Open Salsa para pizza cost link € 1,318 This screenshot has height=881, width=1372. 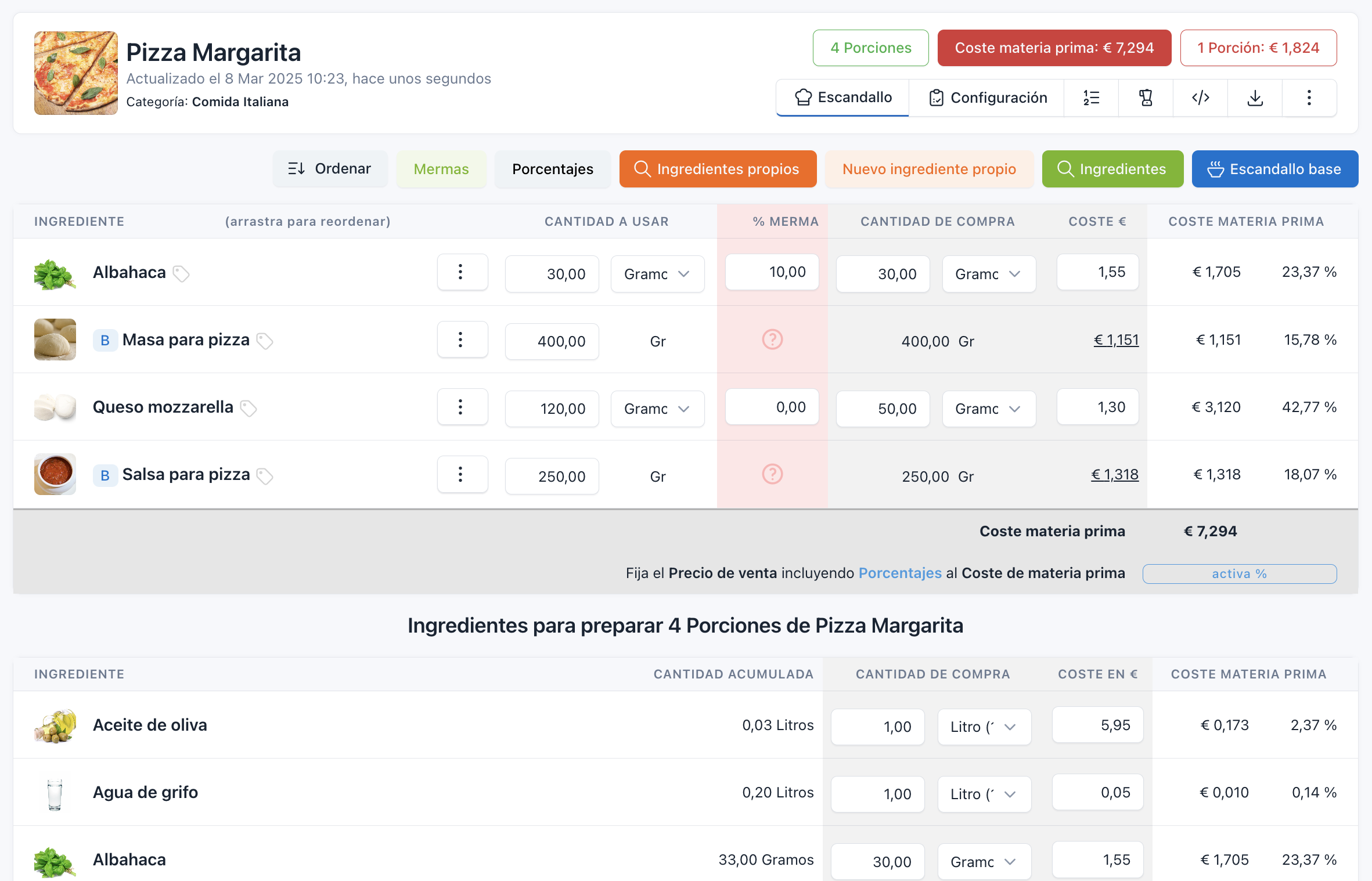click(1115, 475)
